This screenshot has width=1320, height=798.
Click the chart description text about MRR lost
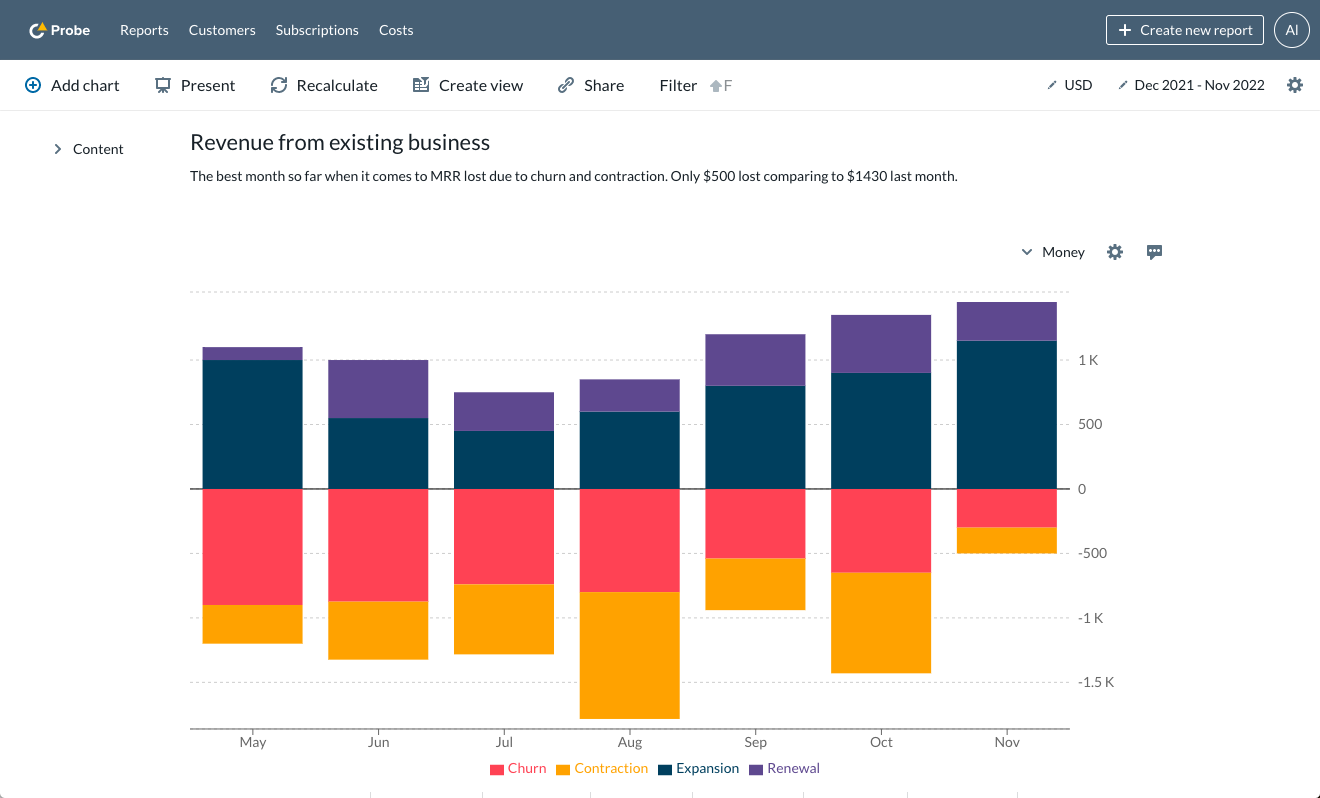(574, 176)
